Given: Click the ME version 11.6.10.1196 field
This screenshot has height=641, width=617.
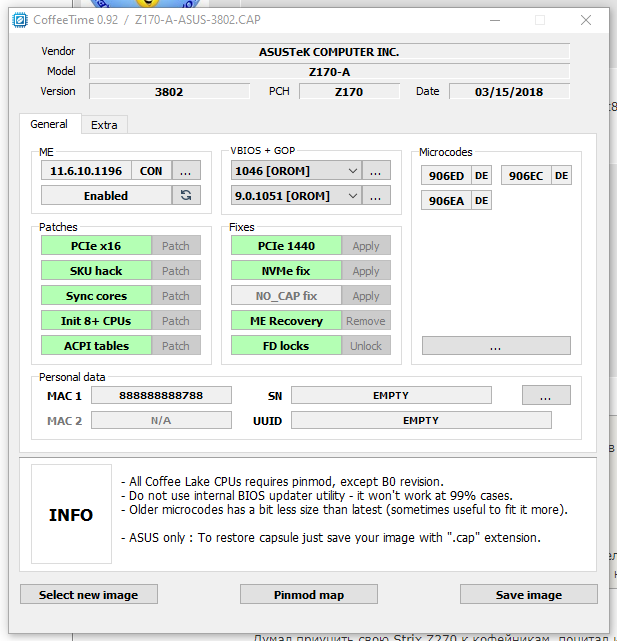Looking at the screenshot, I should pyautogui.click(x=86, y=170).
